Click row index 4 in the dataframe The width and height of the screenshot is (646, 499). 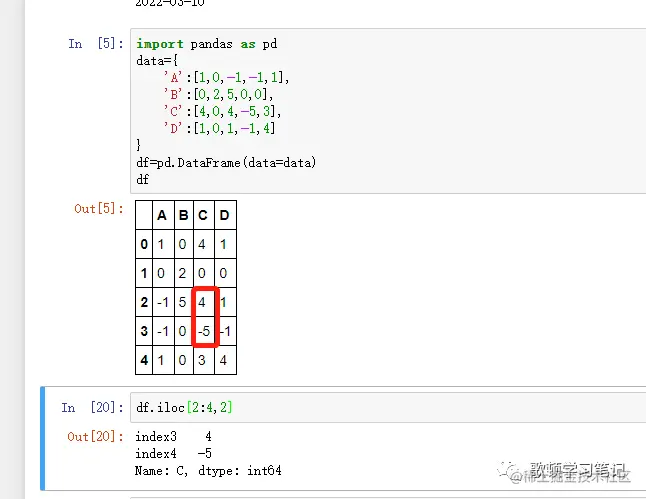[144, 360]
